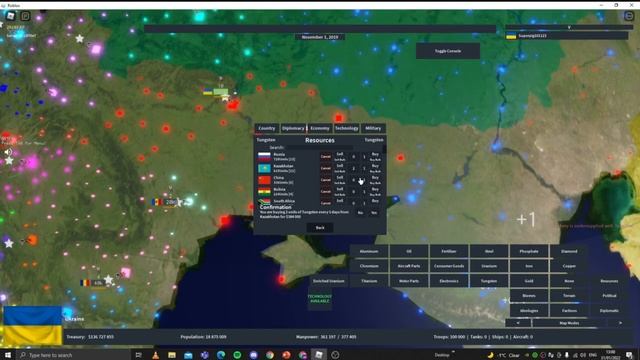This screenshot has width=640, height=360.
Task: Open Spotify from the taskbar
Action: pyautogui.click(x=237, y=355)
